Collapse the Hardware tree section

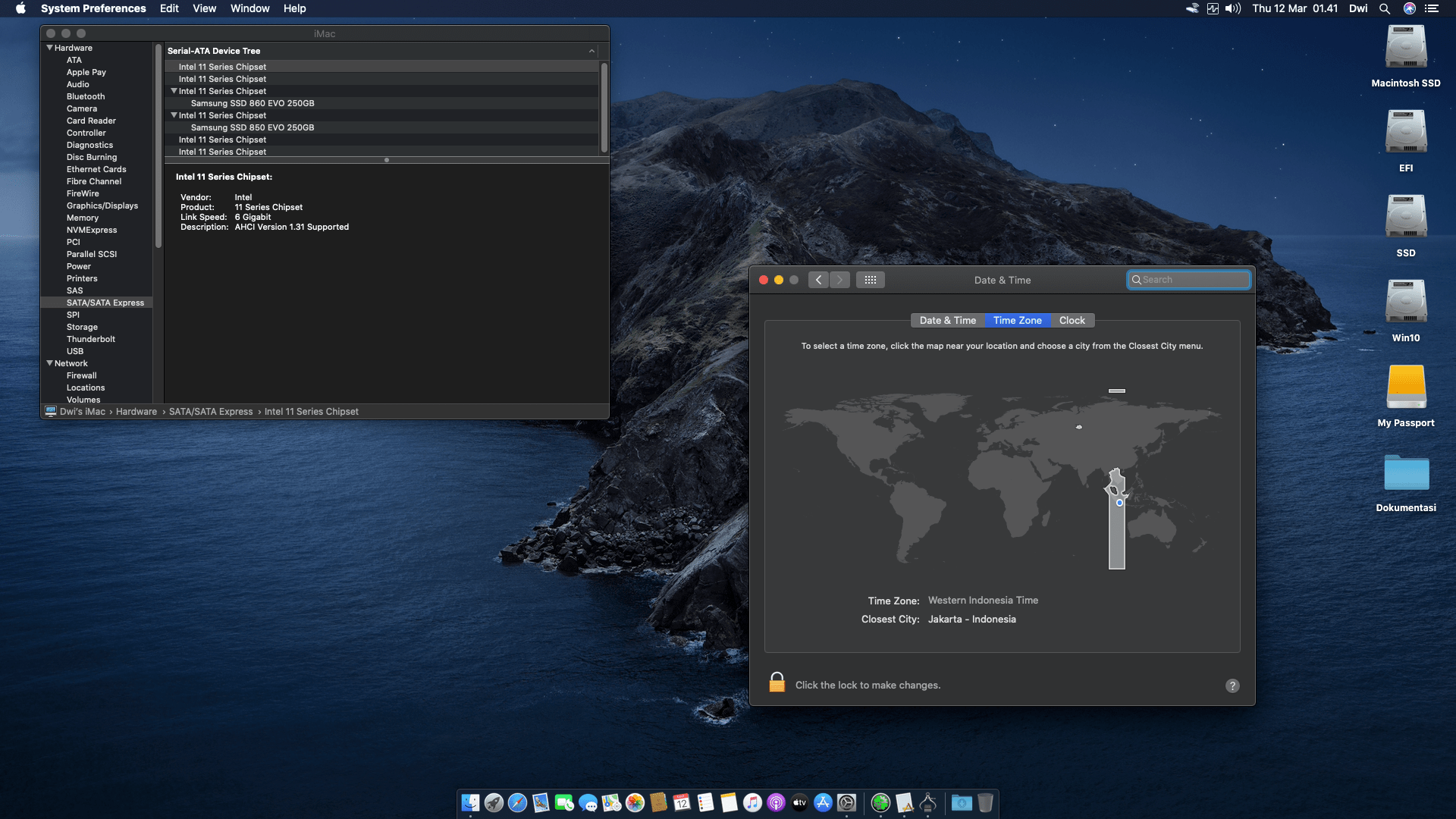click(x=50, y=48)
